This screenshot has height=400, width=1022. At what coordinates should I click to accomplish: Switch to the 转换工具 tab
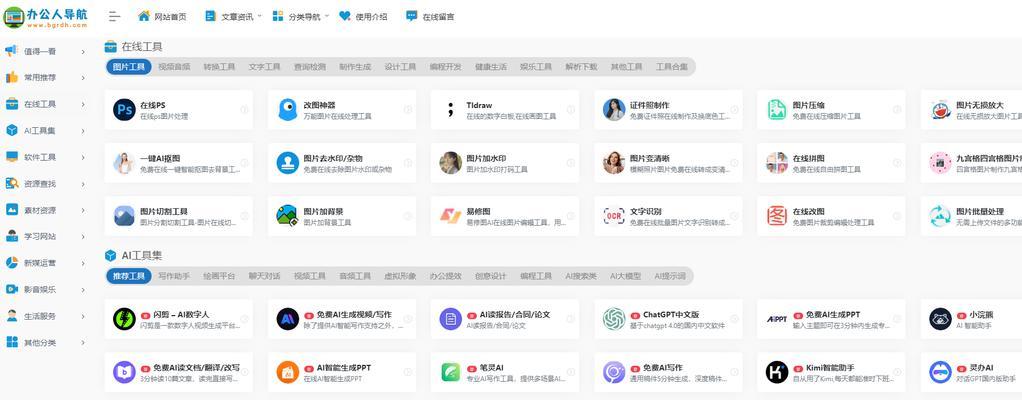pyautogui.click(x=219, y=66)
